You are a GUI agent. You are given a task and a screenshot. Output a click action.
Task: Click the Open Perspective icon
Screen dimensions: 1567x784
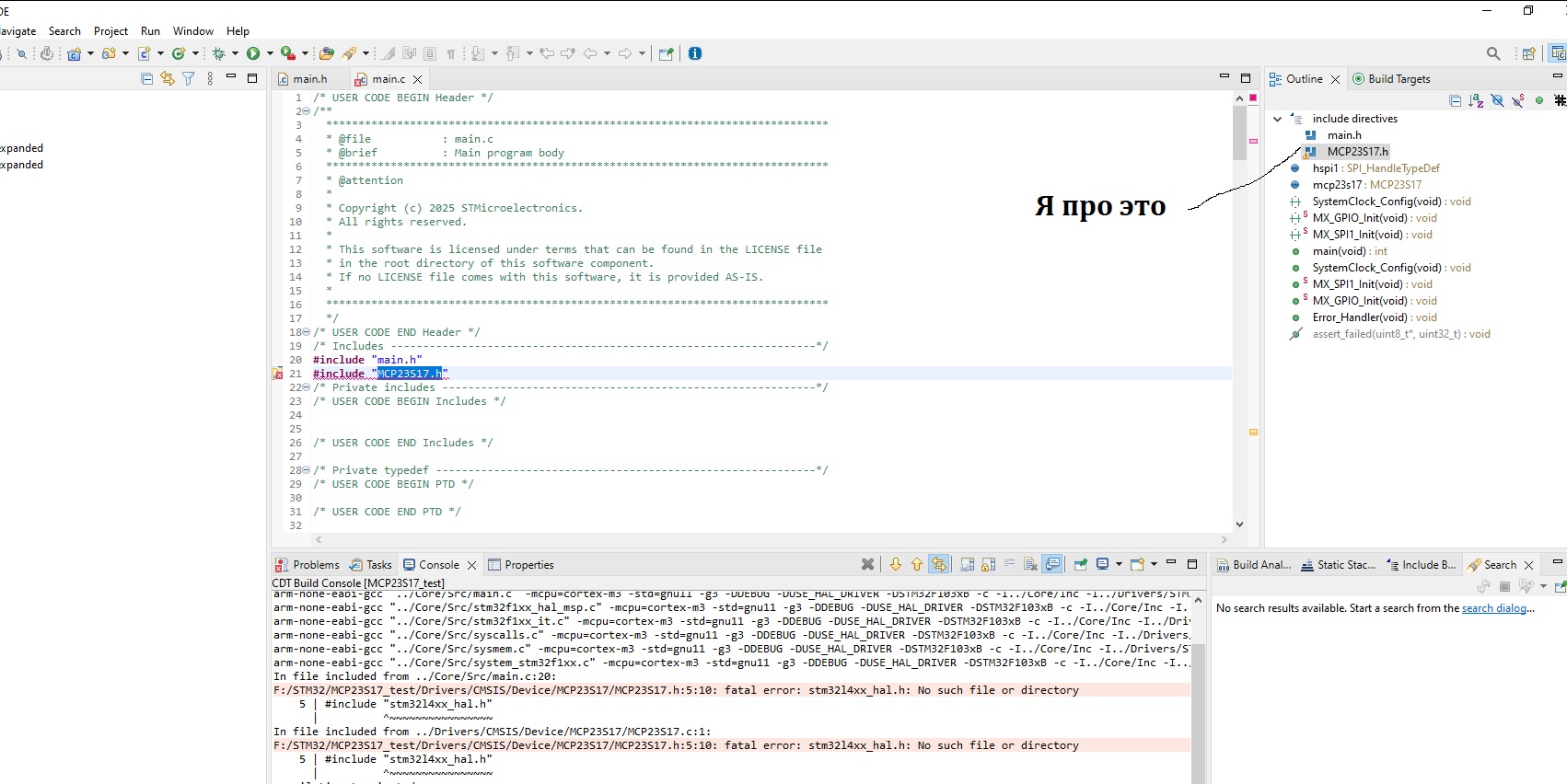click(x=1528, y=53)
